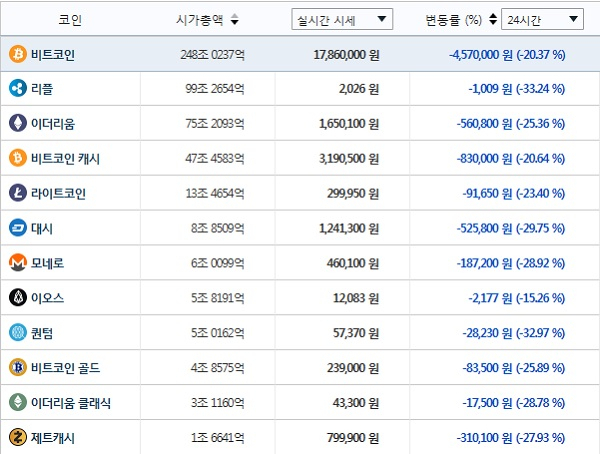Click price 239,000 원
The width and height of the screenshot is (600, 454).
[353, 368]
